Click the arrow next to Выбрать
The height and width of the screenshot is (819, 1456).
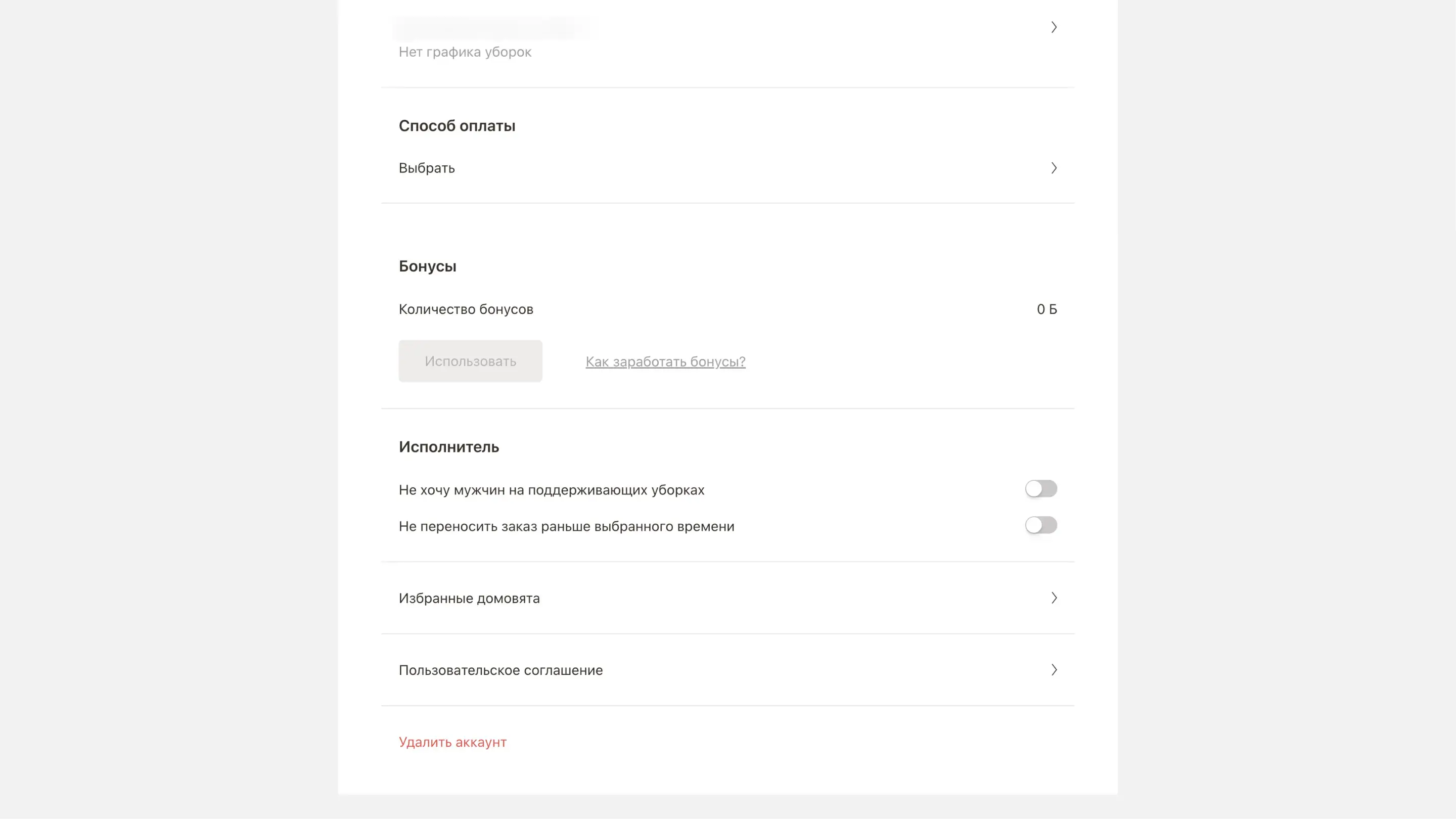1054,168
